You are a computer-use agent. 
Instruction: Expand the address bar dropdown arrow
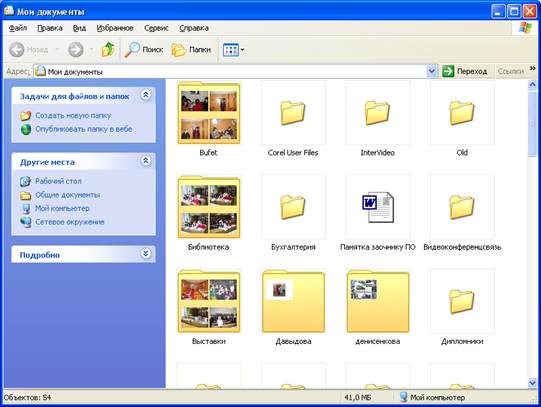pos(431,71)
